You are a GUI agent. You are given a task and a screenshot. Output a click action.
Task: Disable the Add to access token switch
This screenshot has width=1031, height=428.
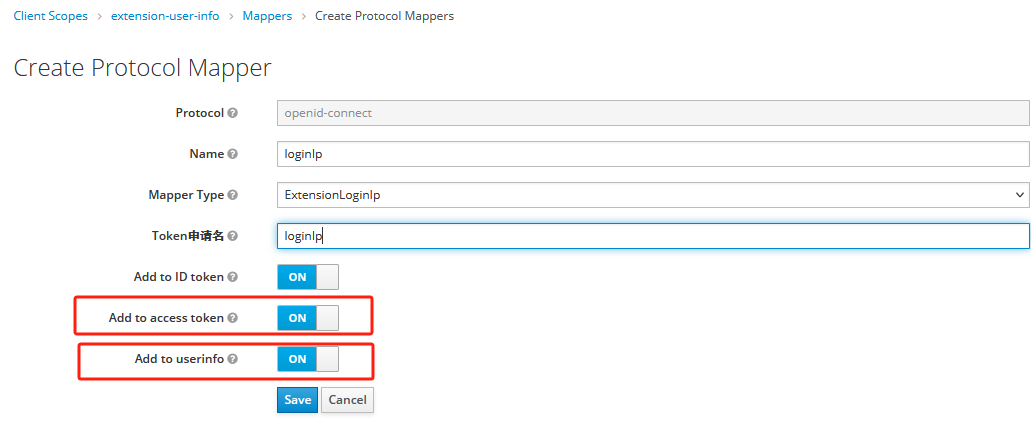308,318
